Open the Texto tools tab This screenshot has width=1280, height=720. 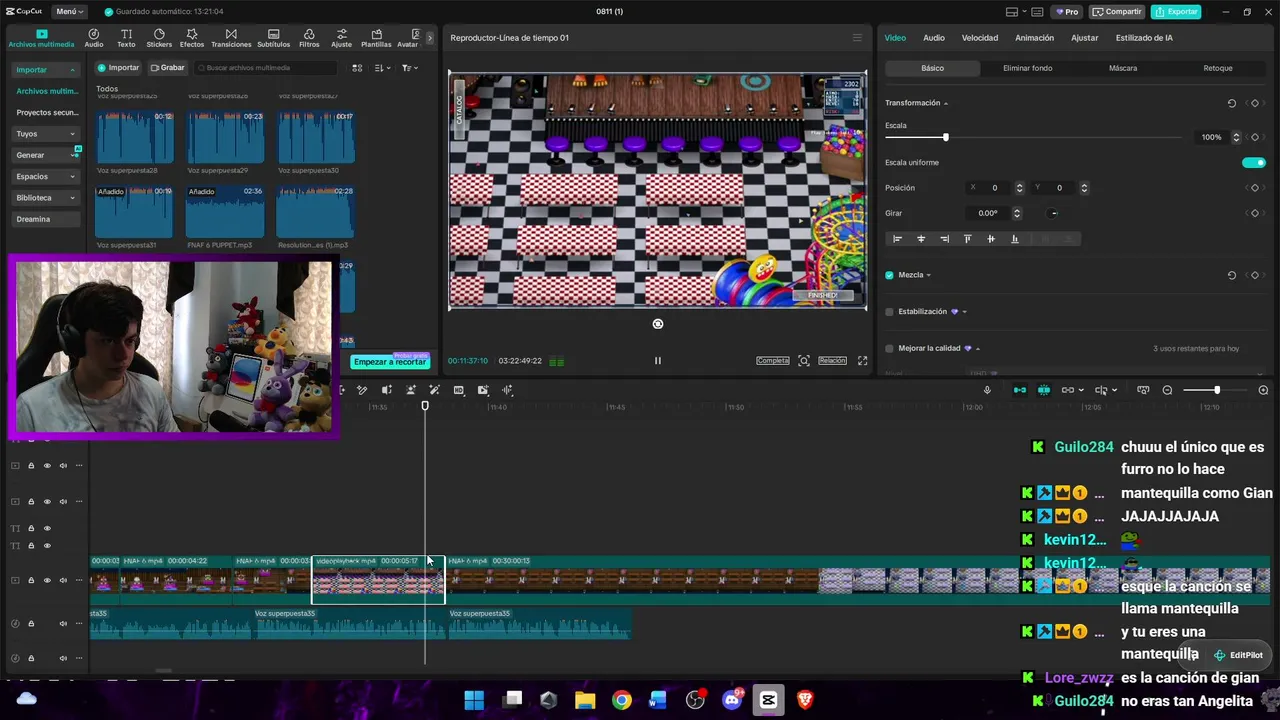126,38
